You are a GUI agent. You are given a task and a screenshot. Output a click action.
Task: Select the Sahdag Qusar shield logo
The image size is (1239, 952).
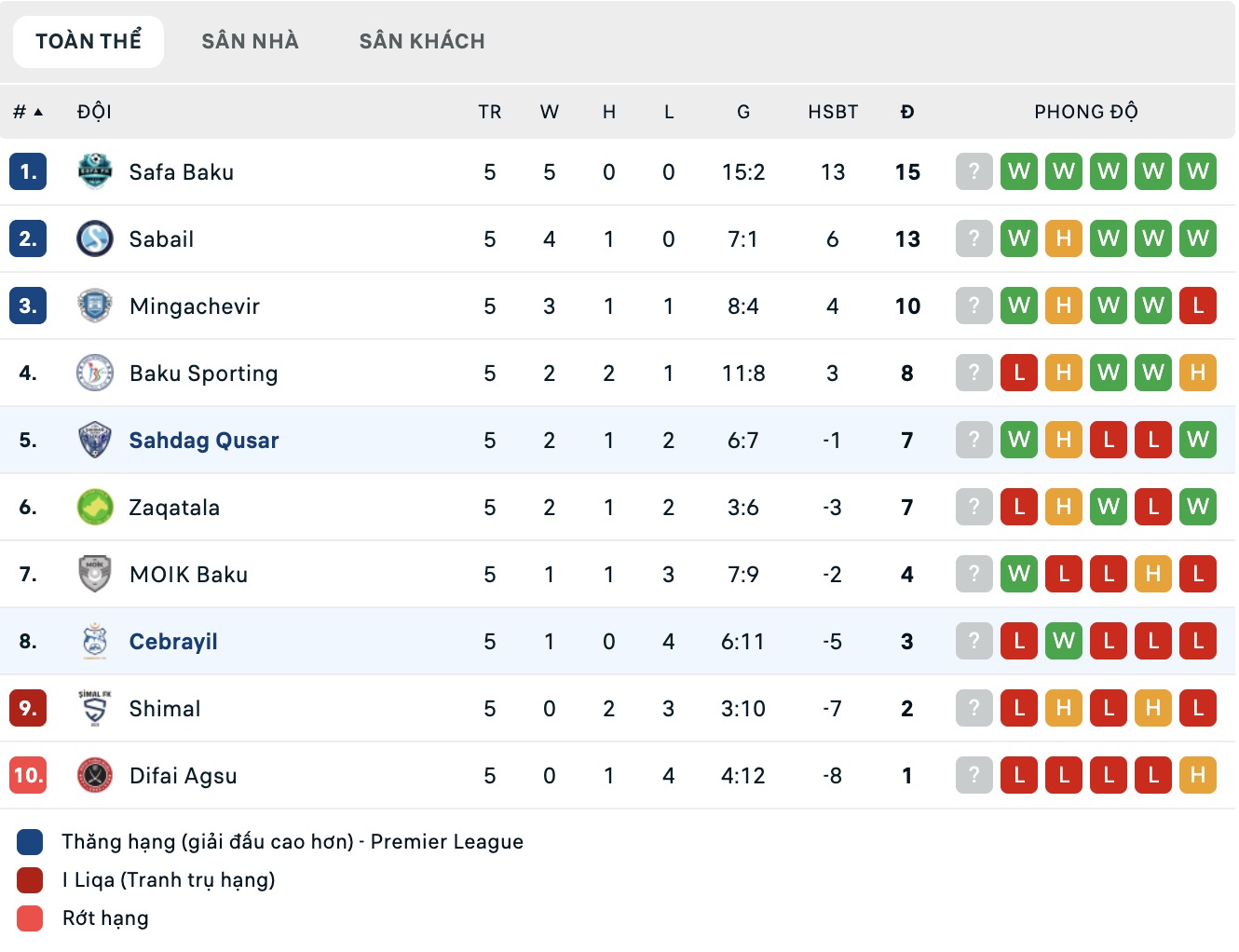click(95, 441)
